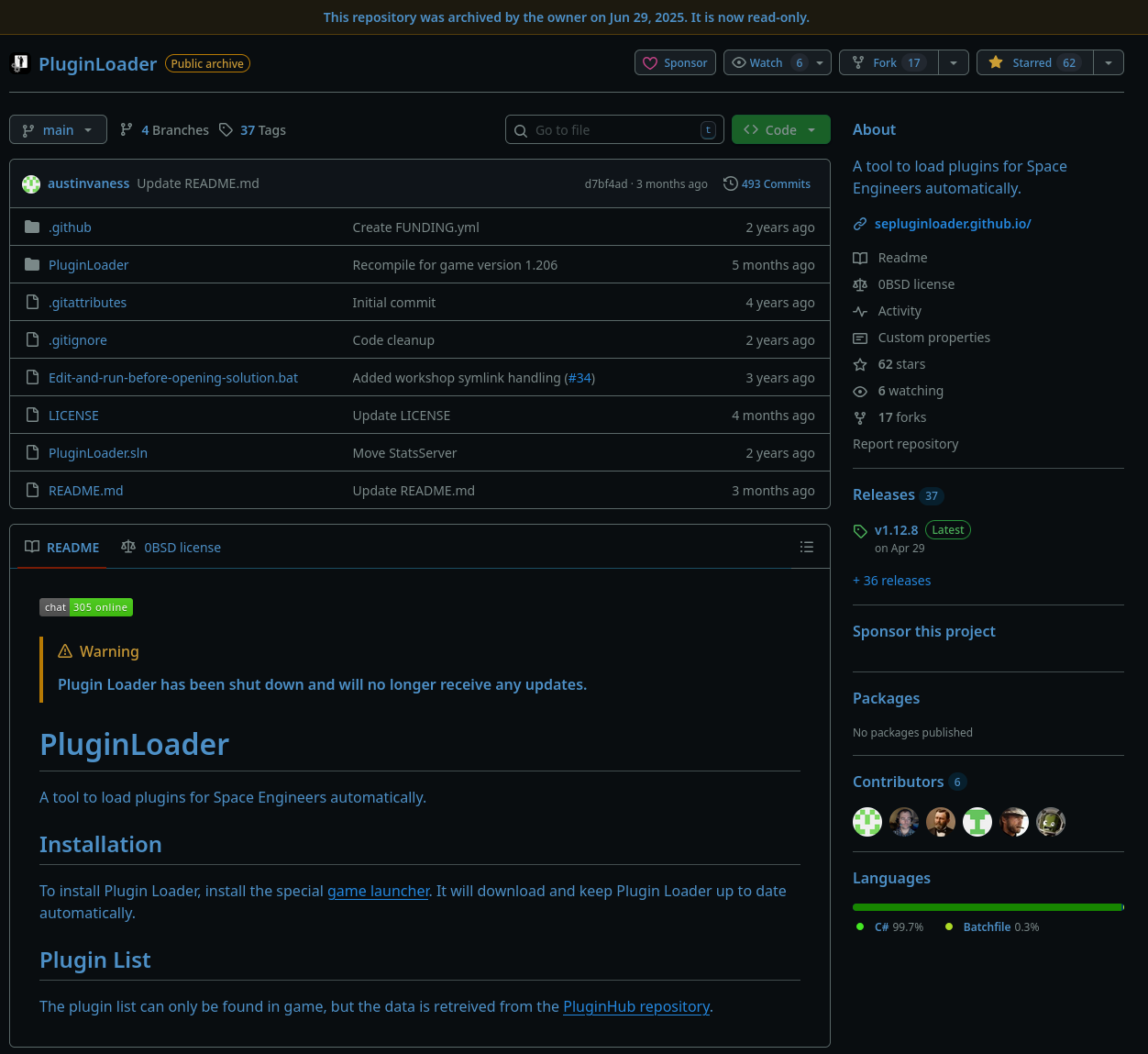Click the v1.12.8 release tag icon
Viewport: 1148px width, 1054px height.
coord(860,531)
